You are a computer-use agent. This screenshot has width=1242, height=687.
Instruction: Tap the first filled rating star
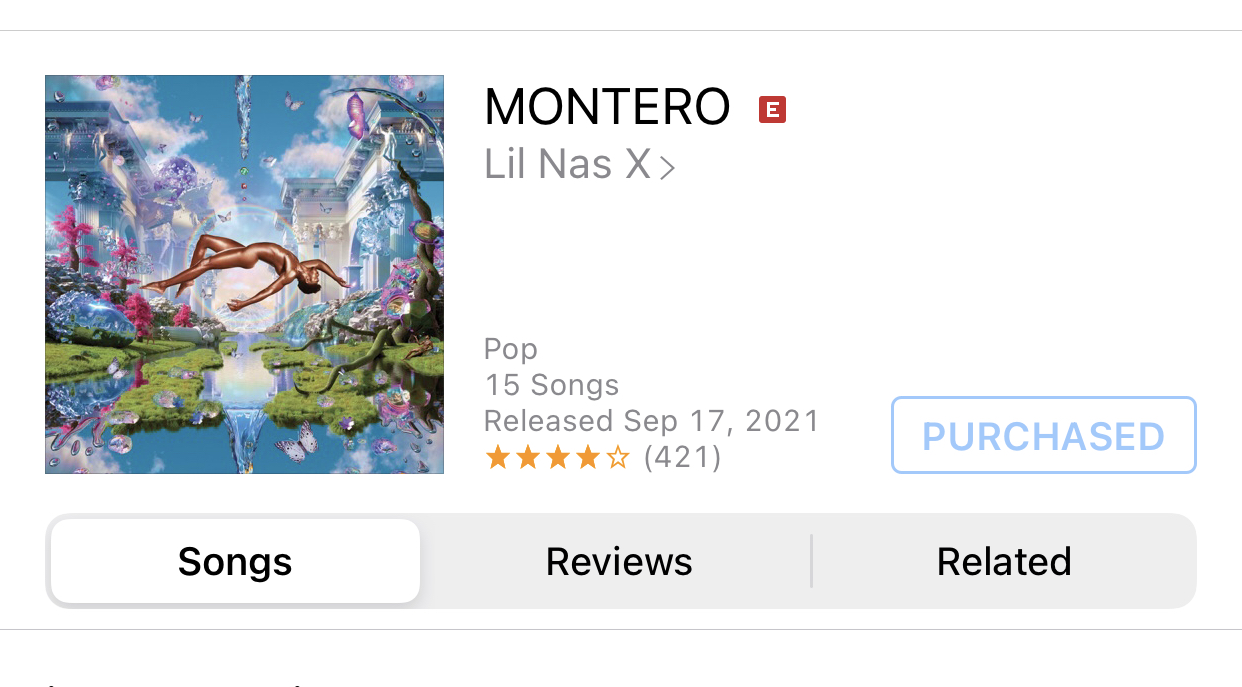pos(497,458)
